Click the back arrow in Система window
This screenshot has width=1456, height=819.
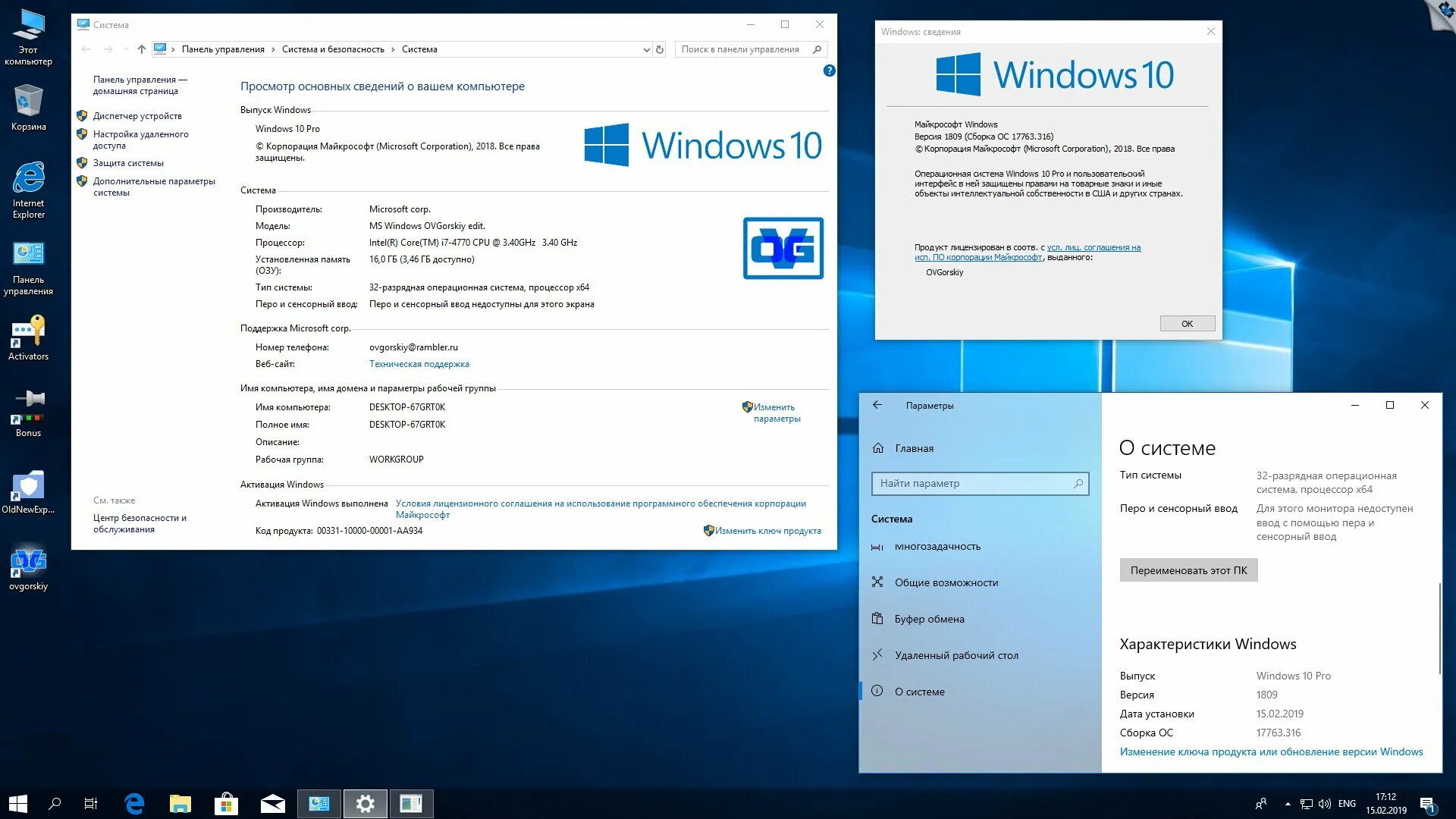[86, 49]
